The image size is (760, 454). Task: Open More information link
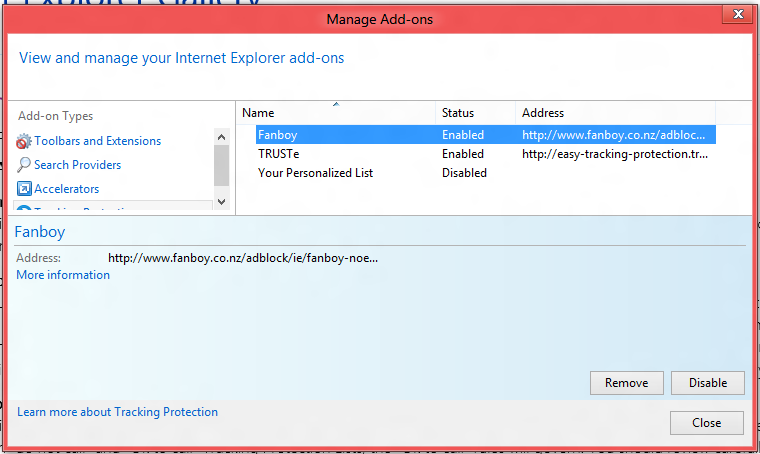coord(63,275)
